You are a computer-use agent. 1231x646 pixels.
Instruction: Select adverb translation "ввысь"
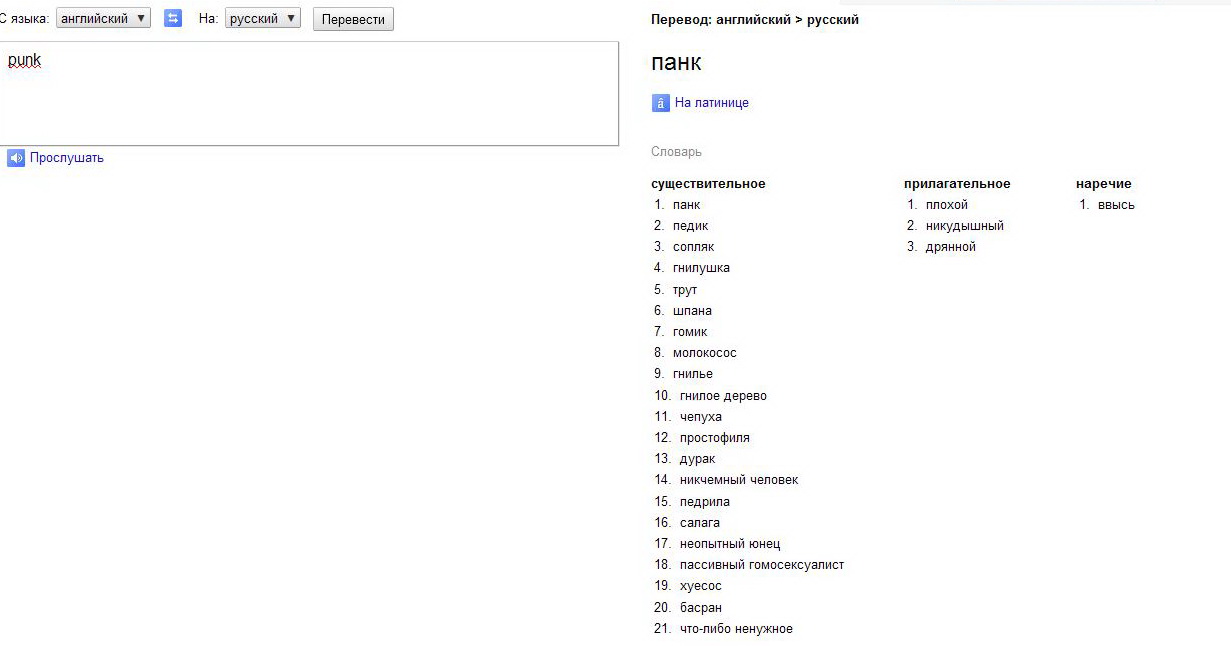point(1116,205)
